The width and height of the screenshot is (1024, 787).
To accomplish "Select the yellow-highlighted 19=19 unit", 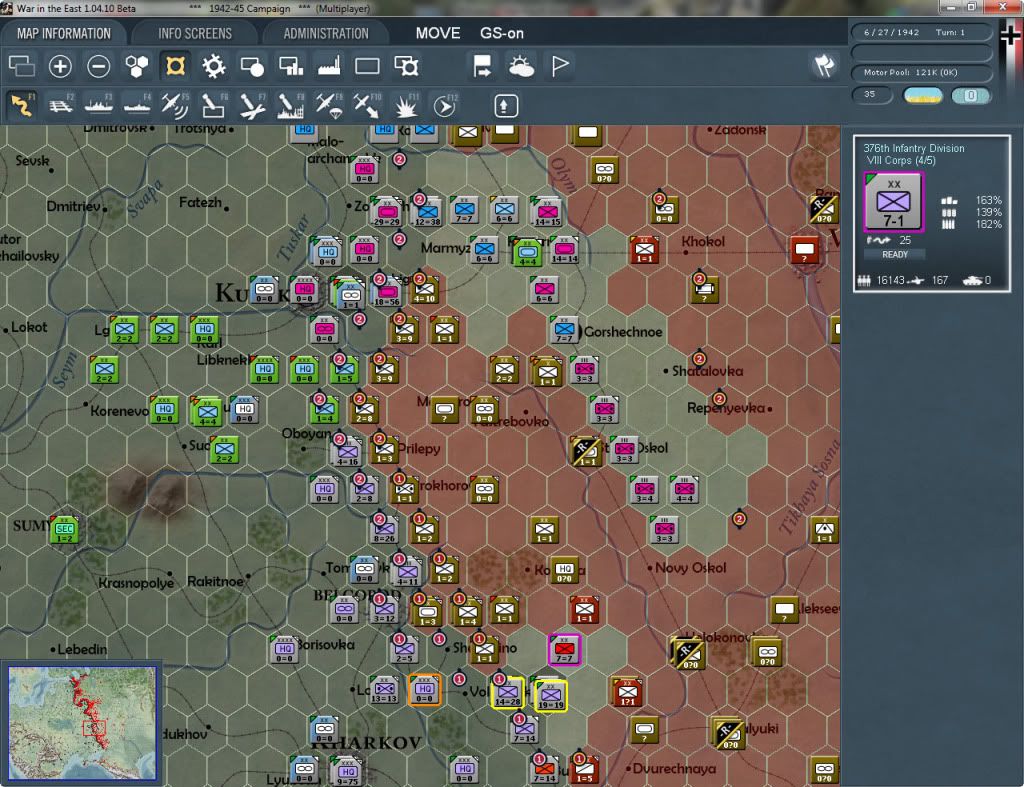I will (x=551, y=696).
